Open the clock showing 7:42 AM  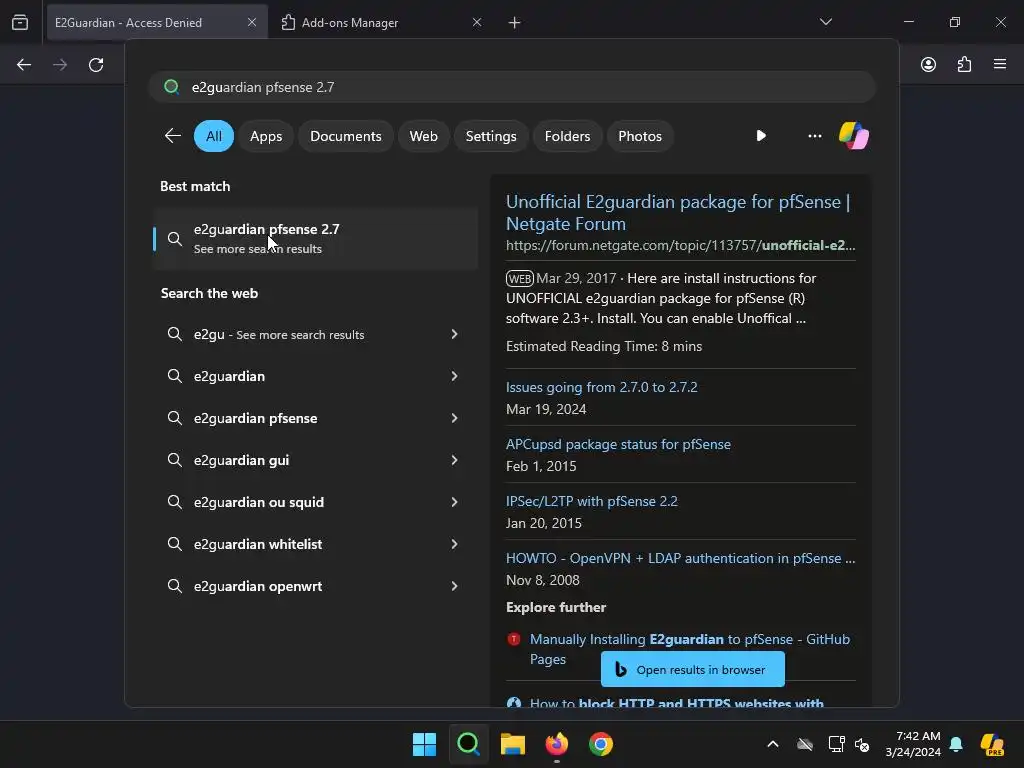pyautogui.click(x=913, y=744)
